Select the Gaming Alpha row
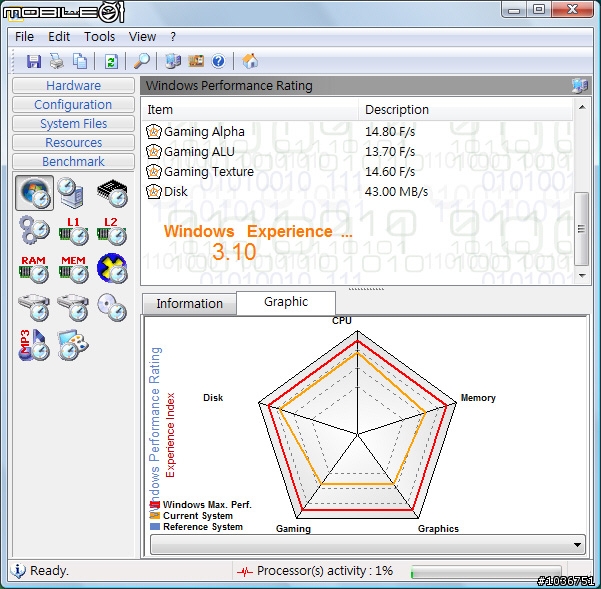Viewport: 601px width, 589px height. (358, 132)
